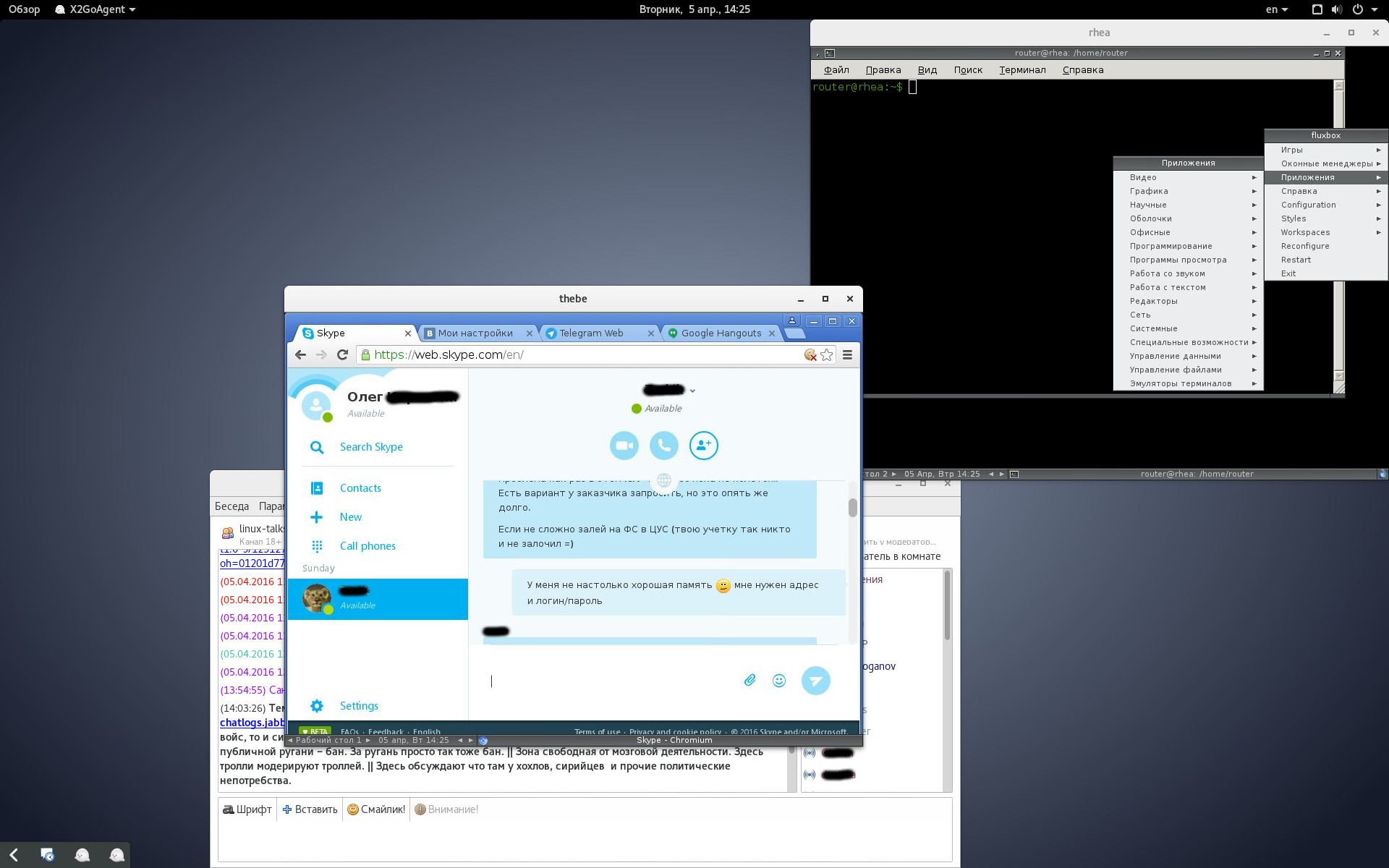Start a video call in Skype
Viewport: 1389px width, 868px height.
tap(624, 446)
